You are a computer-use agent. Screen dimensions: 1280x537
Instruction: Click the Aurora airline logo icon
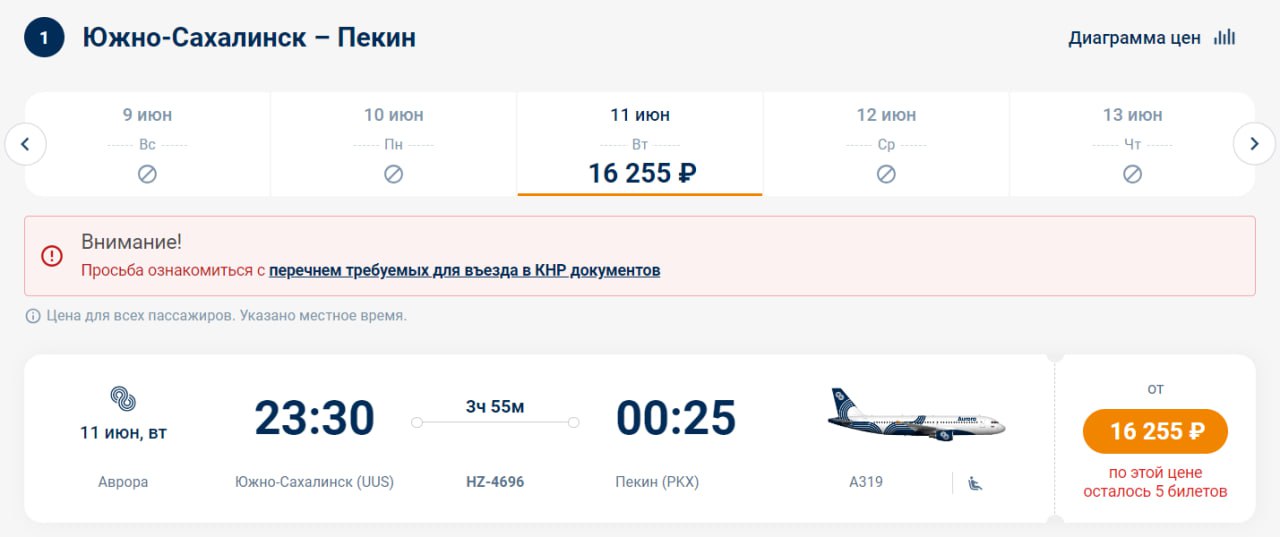coord(123,398)
